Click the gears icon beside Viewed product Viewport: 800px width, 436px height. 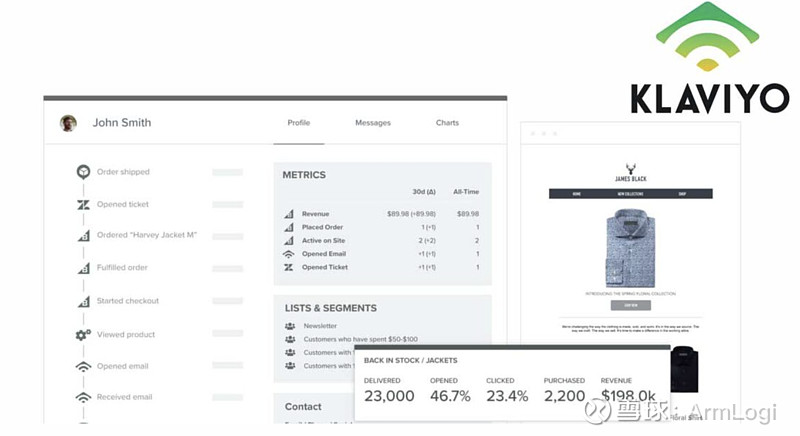(x=83, y=335)
